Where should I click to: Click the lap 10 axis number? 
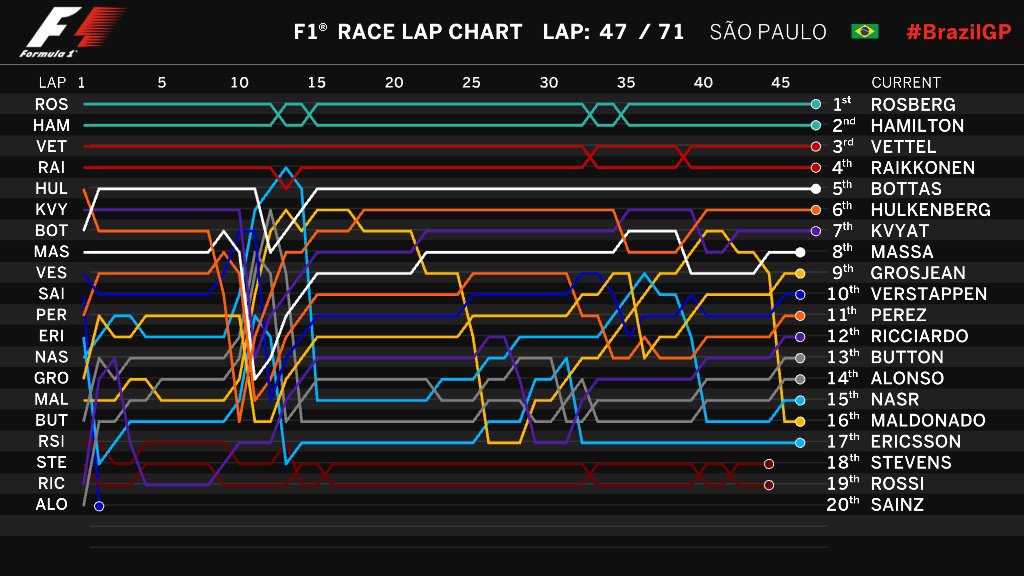click(x=239, y=83)
